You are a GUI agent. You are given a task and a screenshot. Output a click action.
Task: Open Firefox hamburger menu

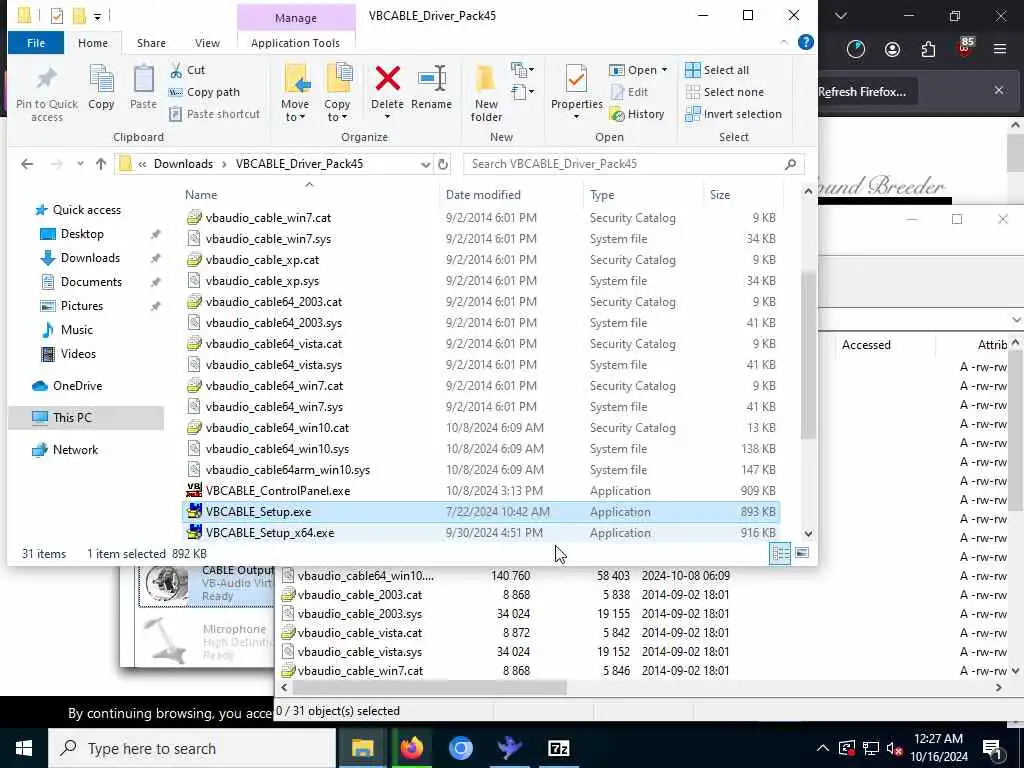[x=1000, y=49]
